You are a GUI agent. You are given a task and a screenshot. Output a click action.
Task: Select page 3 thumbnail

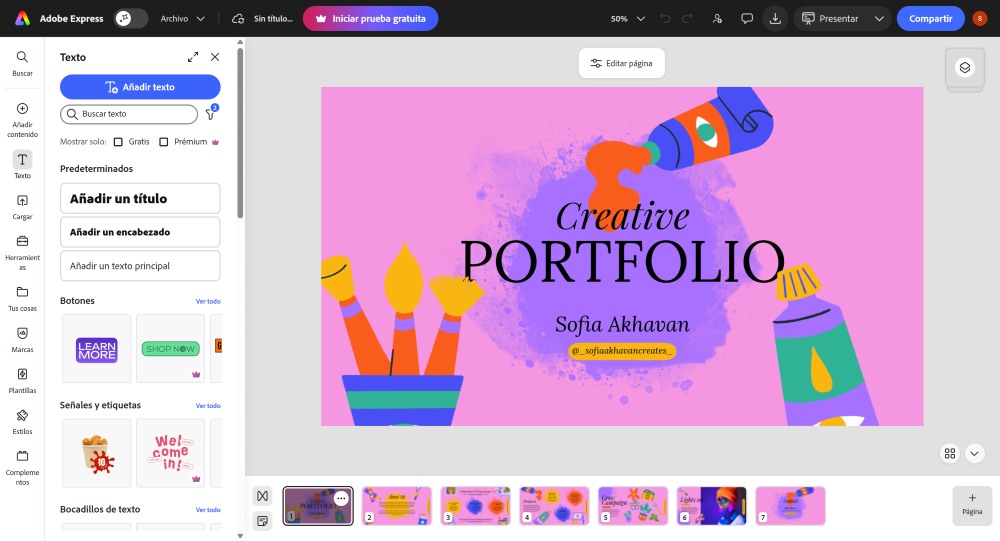(x=475, y=506)
